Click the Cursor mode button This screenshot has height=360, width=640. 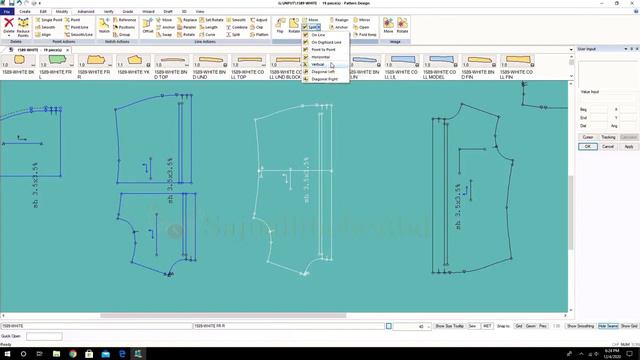(588, 137)
